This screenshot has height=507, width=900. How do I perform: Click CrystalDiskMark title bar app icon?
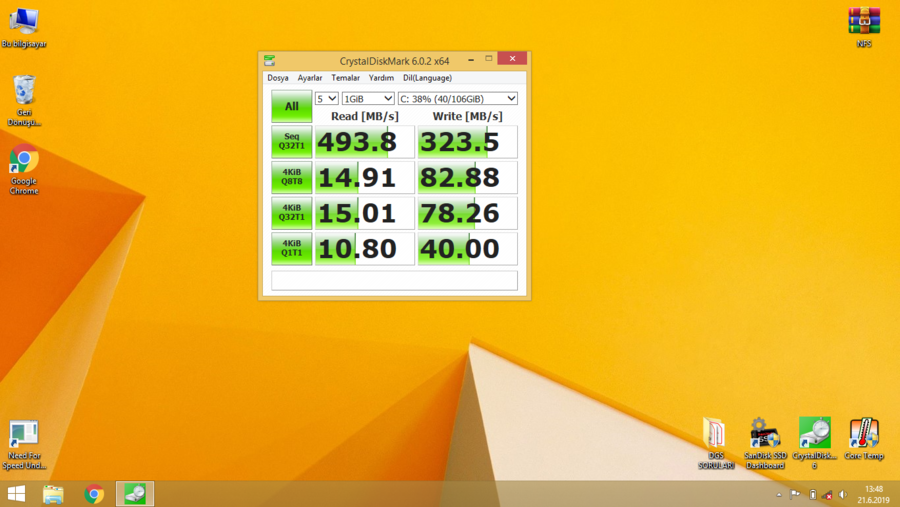(x=269, y=60)
